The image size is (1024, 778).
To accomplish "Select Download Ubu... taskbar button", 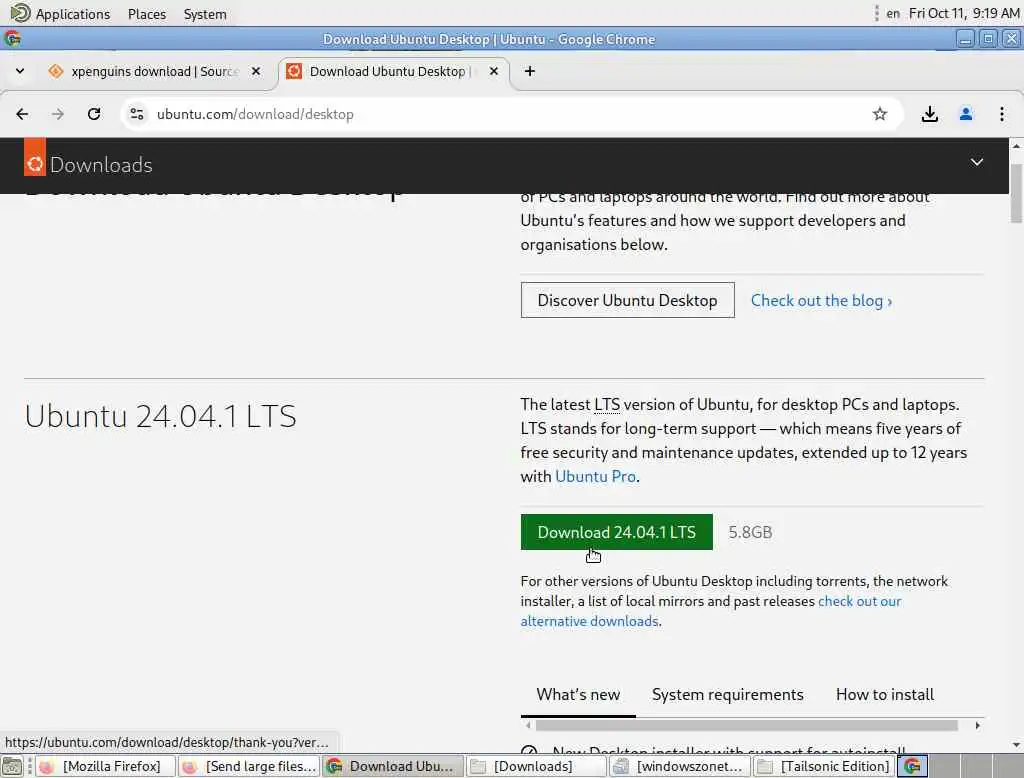I will (393, 766).
